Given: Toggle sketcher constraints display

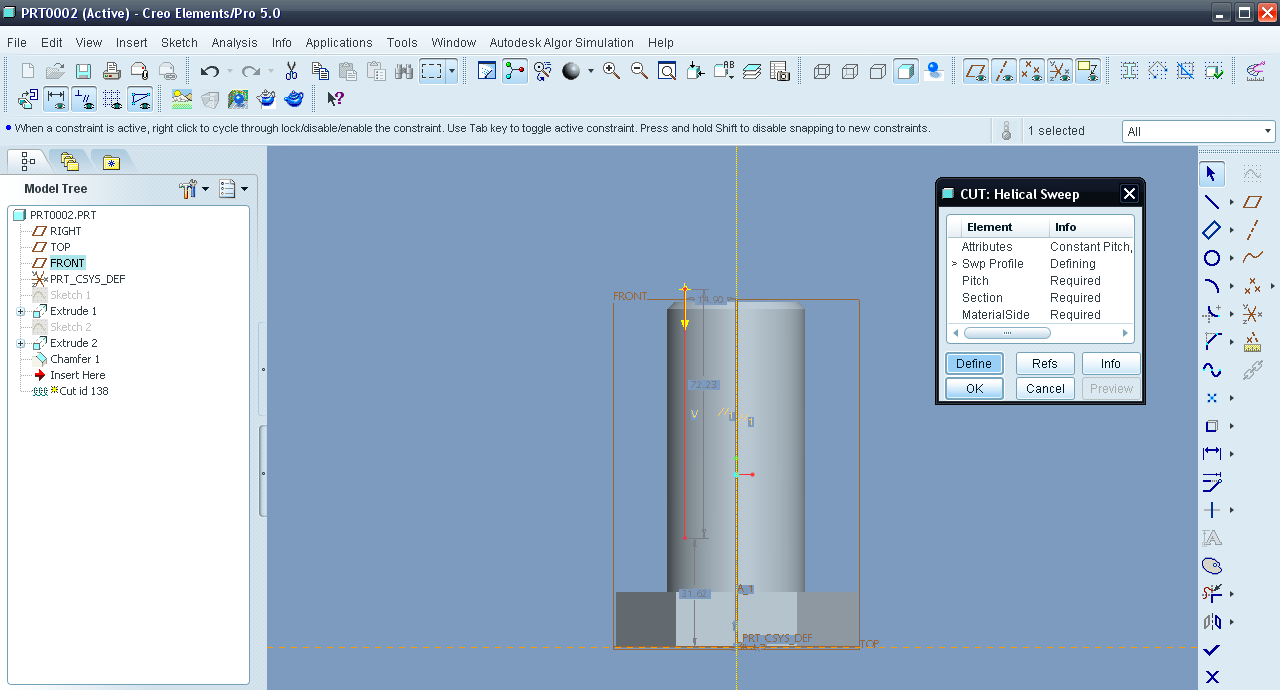Looking at the screenshot, I should (x=84, y=99).
